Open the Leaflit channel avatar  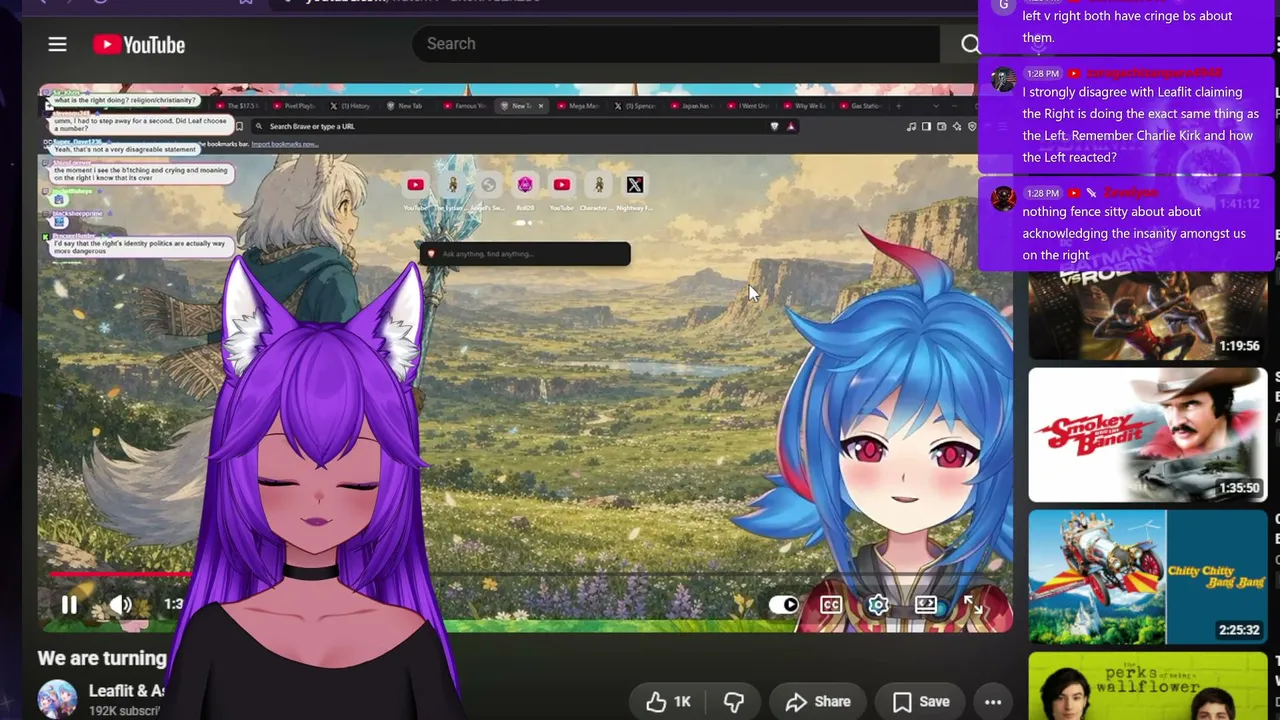point(57,699)
